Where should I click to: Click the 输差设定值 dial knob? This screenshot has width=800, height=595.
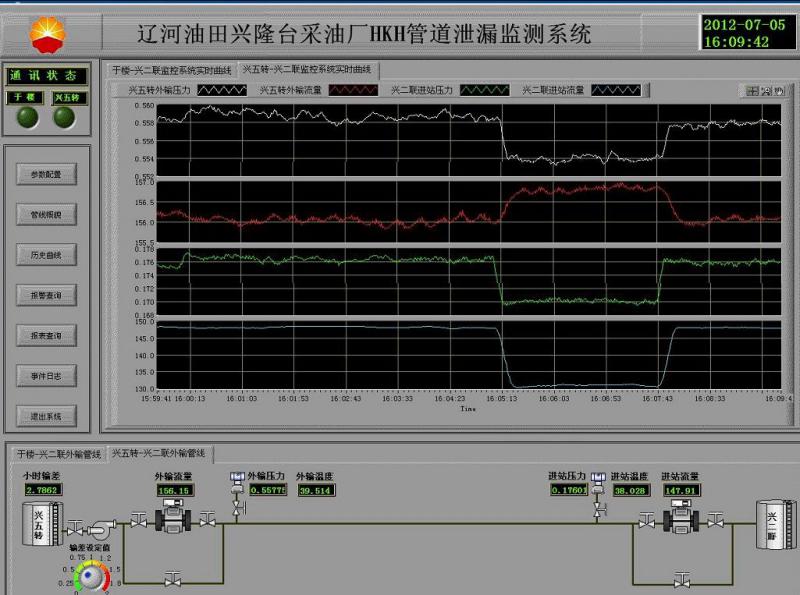pos(92,576)
